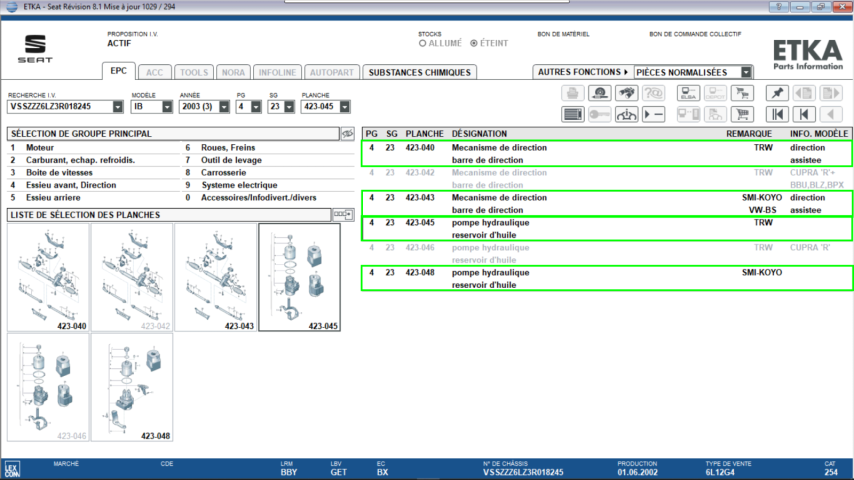Viewport: 854px width, 480px height.
Task: Switch to the EPC tab
Action: tap(118, 71)
